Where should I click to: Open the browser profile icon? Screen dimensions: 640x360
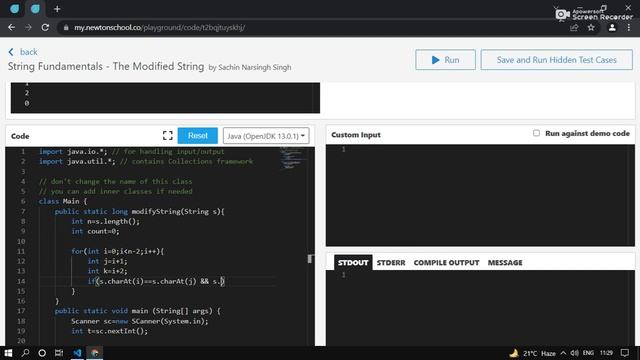tap(612, 28)
